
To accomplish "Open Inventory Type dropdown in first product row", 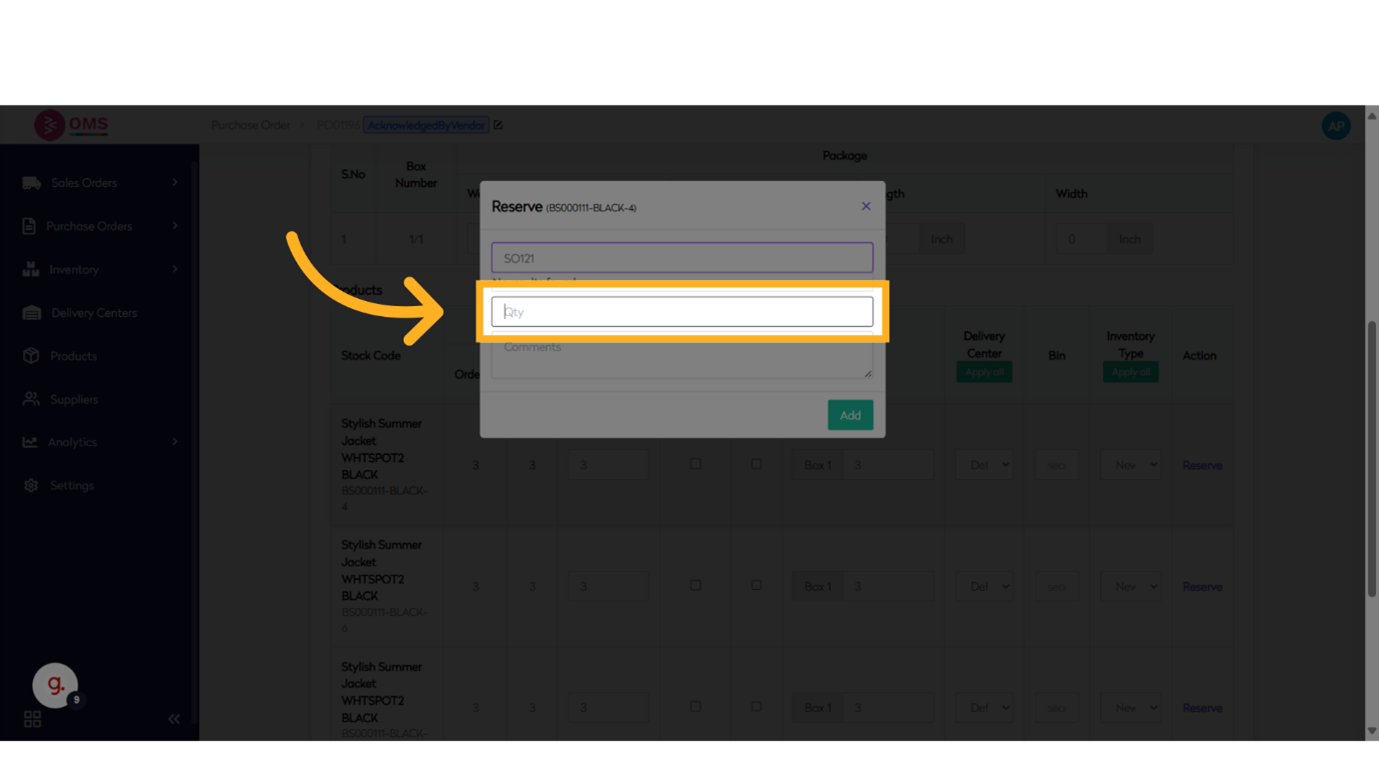I will point(1130,465).
